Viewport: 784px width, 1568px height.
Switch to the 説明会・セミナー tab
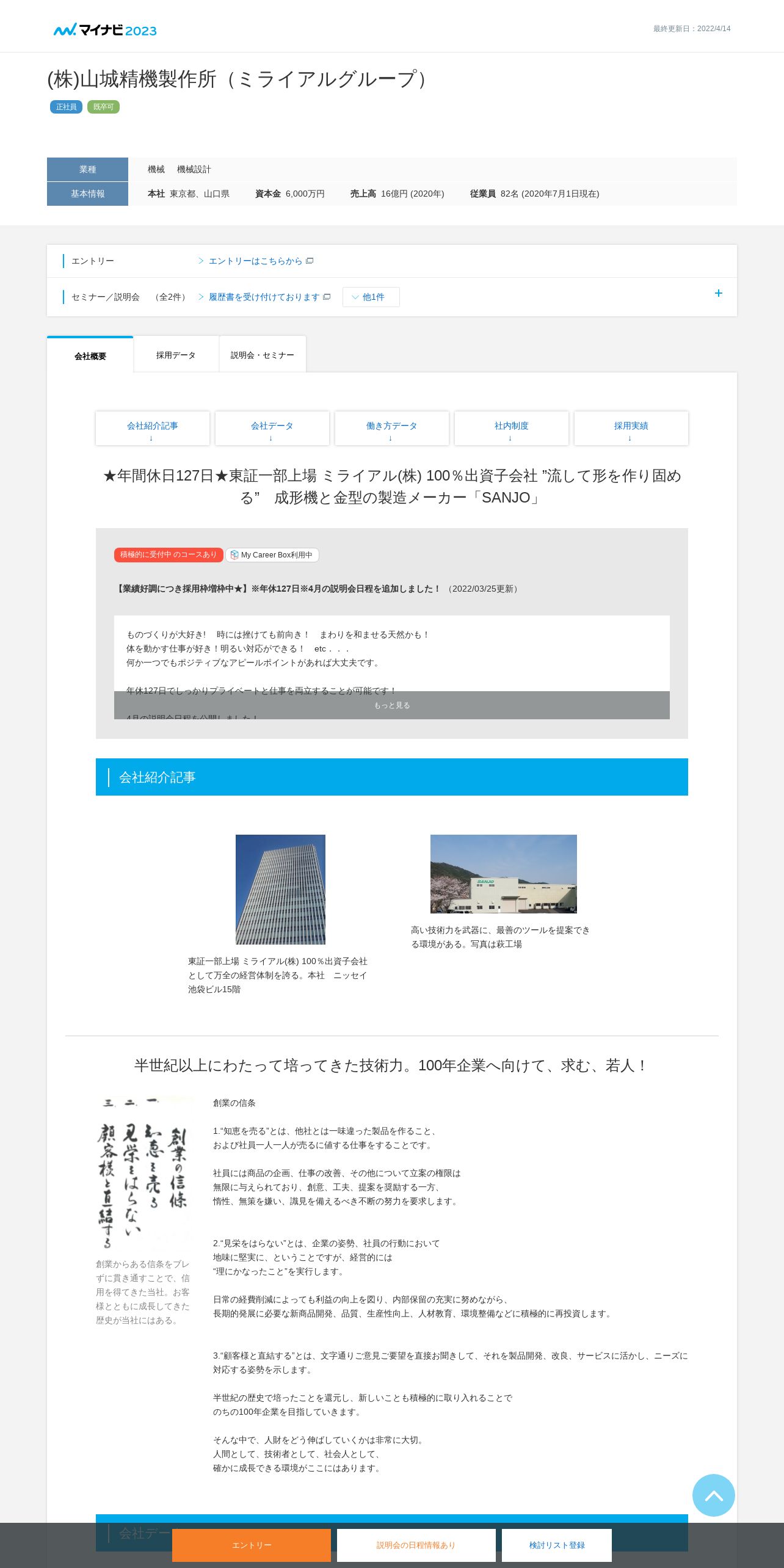click(x=262, y=355)
